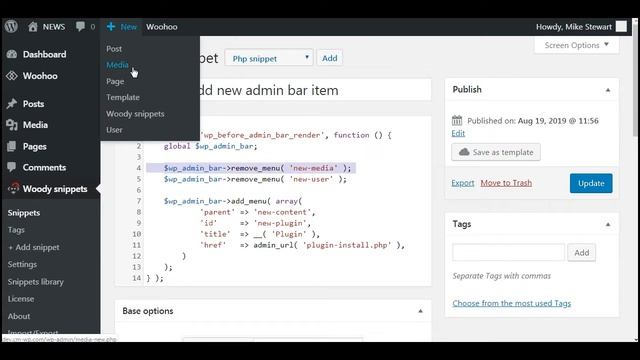This screenshot has height=360, width=640.
Task: Expand Screen Options panel
Action: [577, 45]
